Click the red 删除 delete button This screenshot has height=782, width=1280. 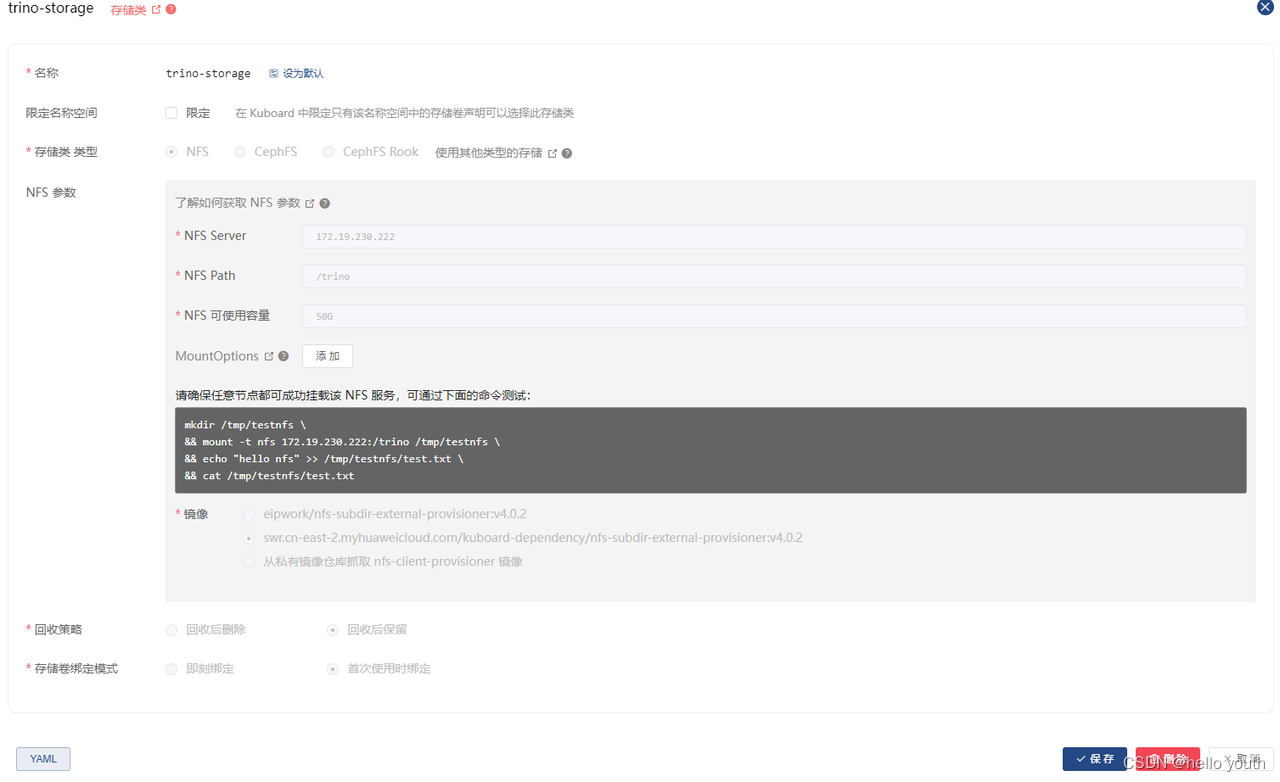tap(1167, 759)
